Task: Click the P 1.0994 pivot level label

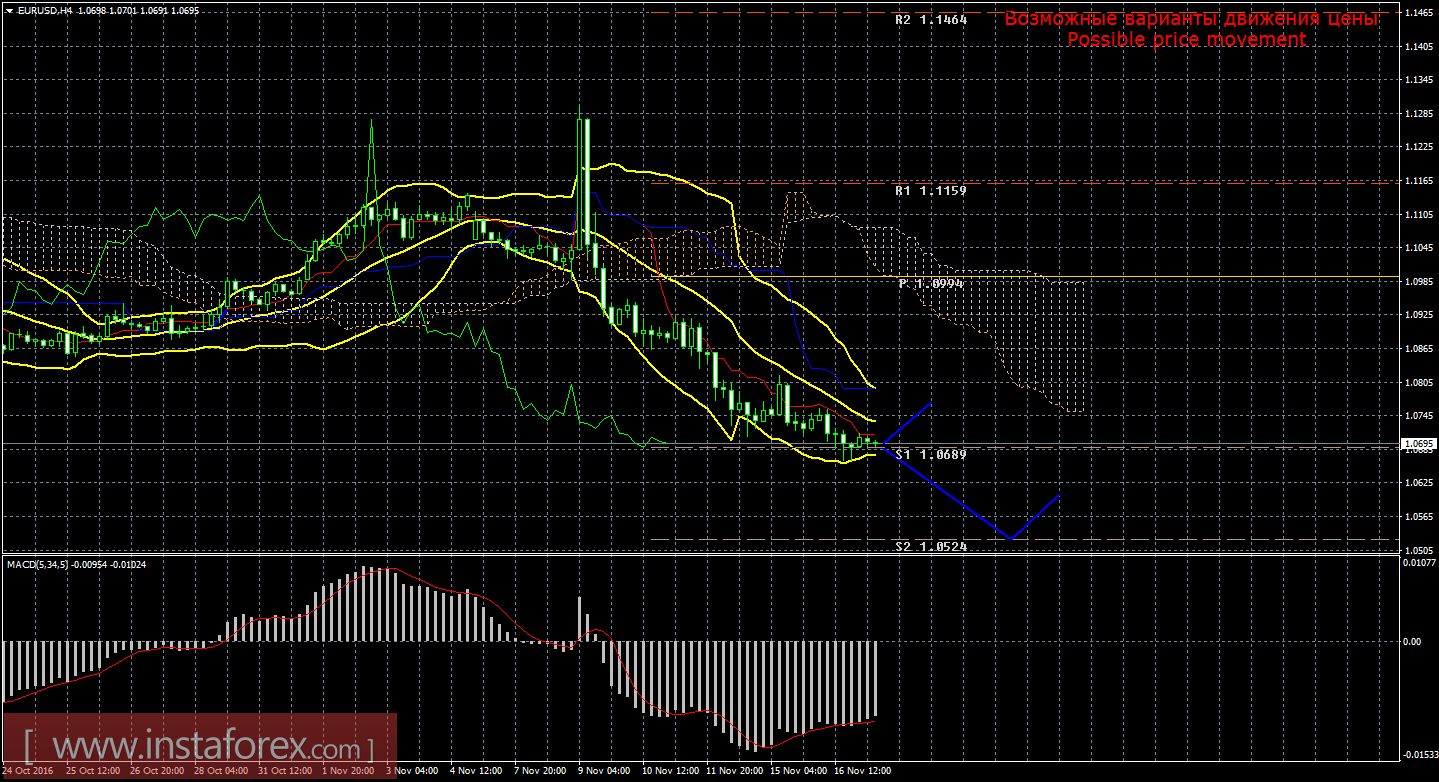Action: point(930,284)
